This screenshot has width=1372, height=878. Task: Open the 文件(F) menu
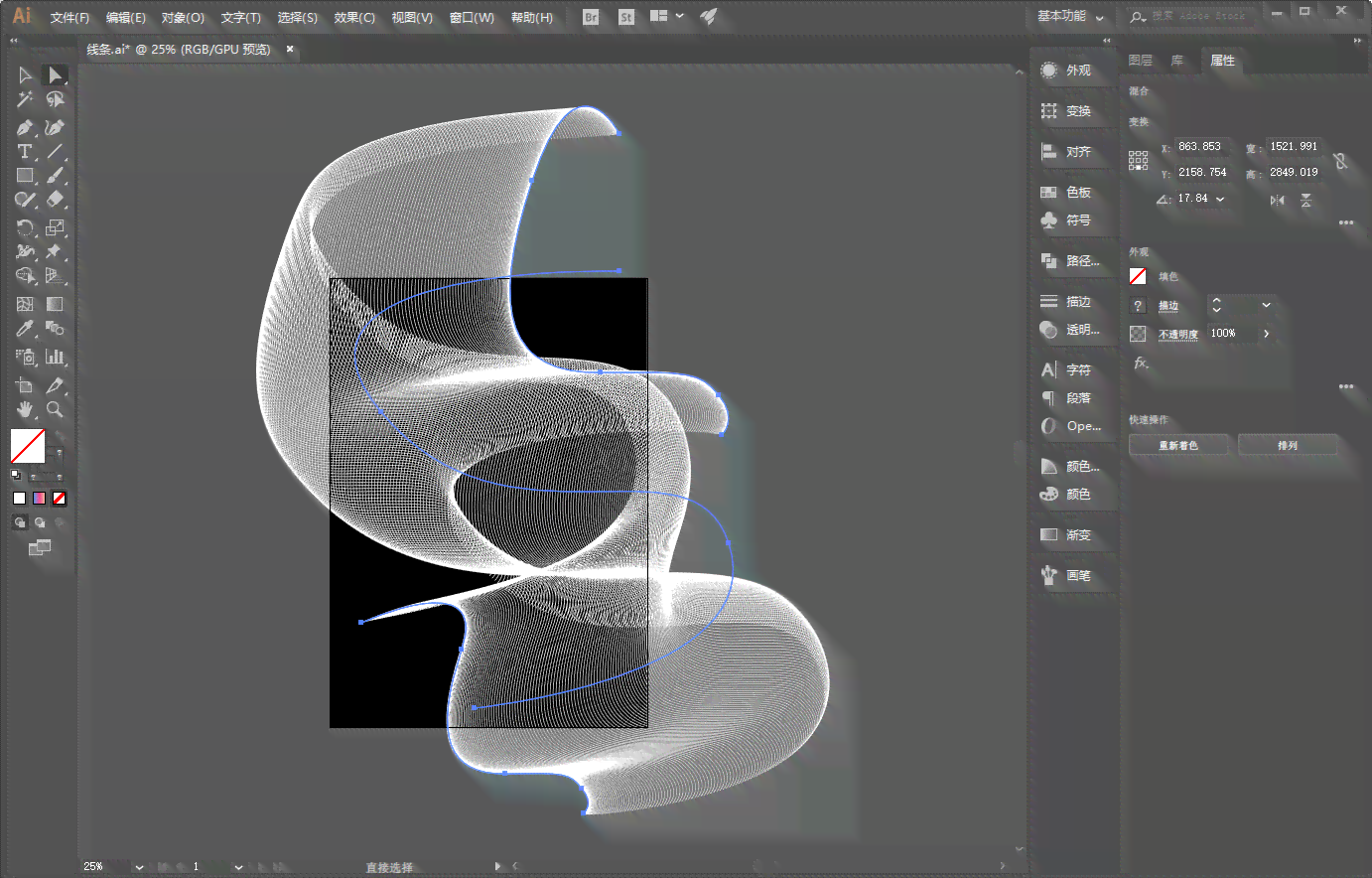pos(69,18)
